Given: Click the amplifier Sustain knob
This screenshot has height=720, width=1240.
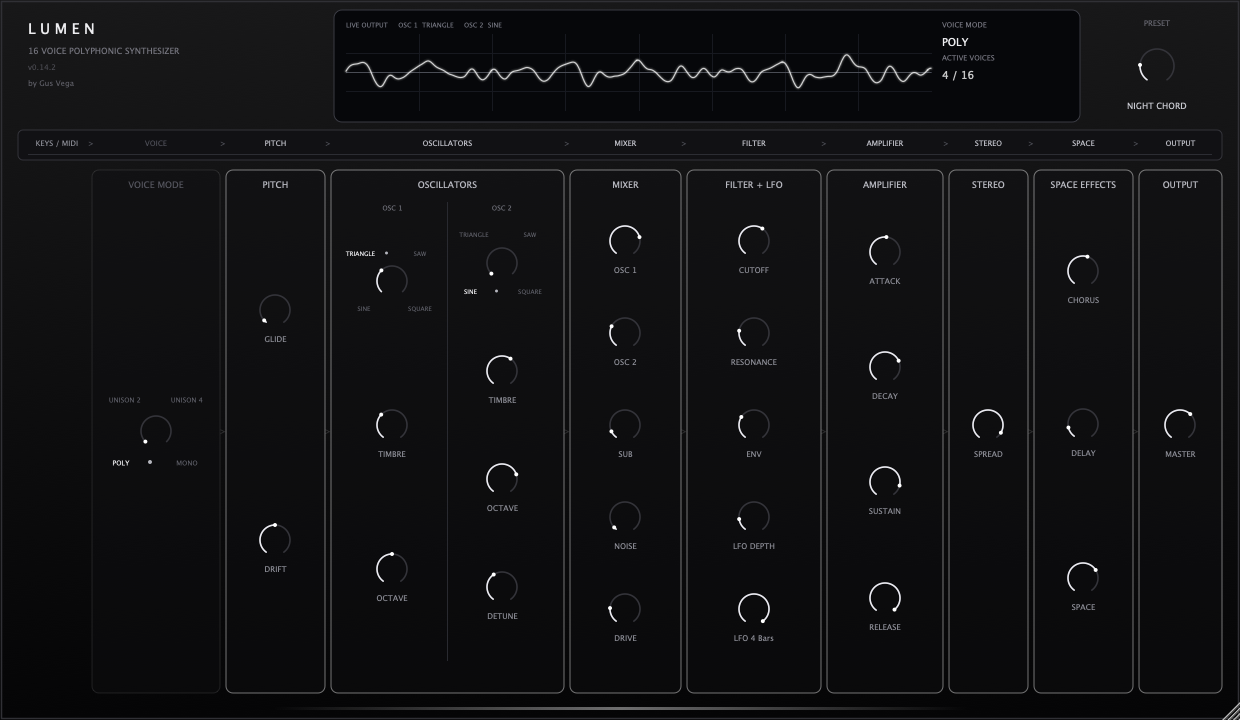Looking at the screenshot, I should click(885, 482).
